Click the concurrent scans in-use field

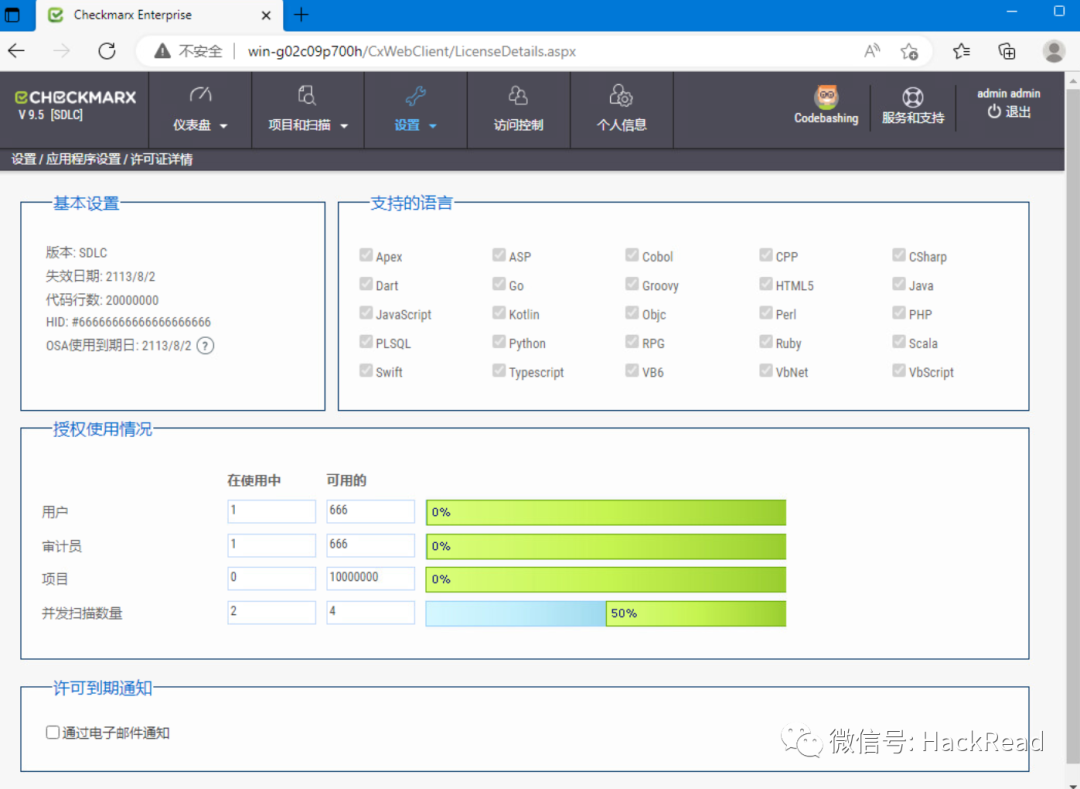271,612
